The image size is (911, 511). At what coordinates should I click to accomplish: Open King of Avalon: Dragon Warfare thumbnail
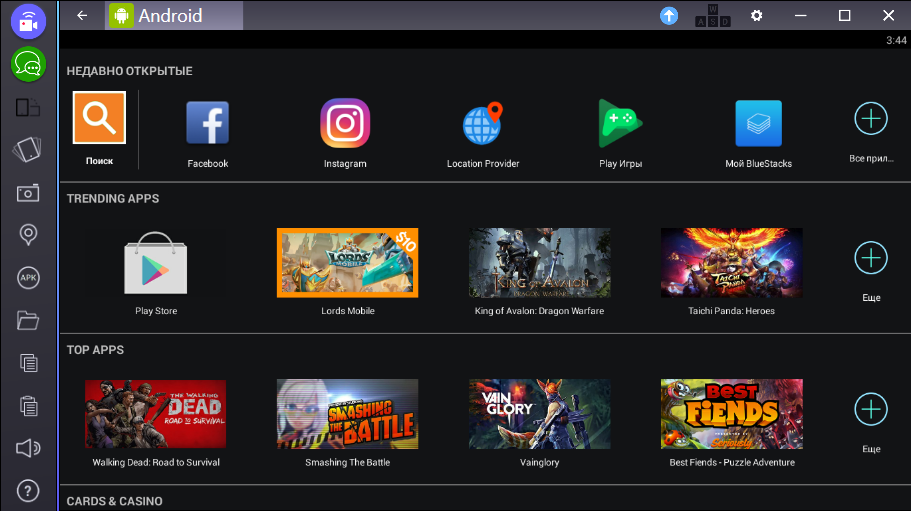pyautogui.click(x=539, y=262)
